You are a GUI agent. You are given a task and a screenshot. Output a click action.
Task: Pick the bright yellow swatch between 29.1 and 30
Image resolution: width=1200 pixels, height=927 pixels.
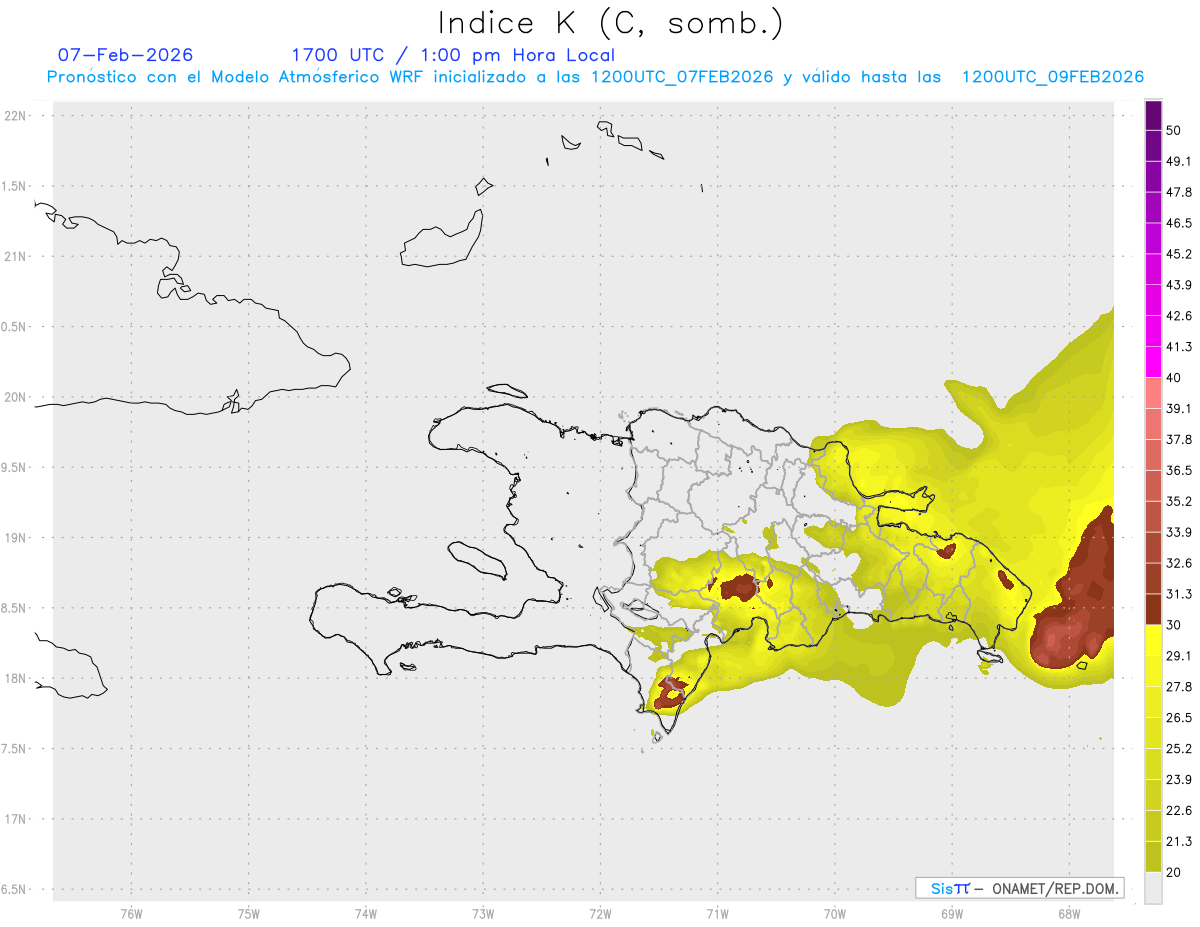1153,640
